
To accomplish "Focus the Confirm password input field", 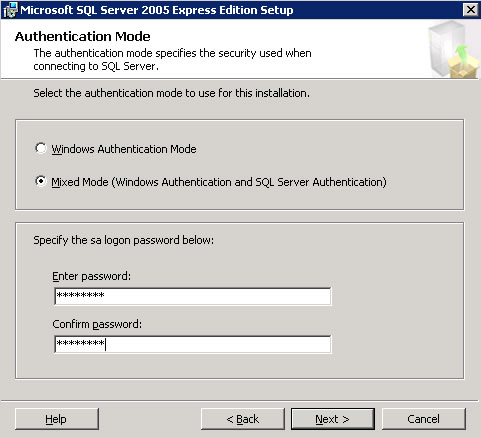I will tap(193, 344).
